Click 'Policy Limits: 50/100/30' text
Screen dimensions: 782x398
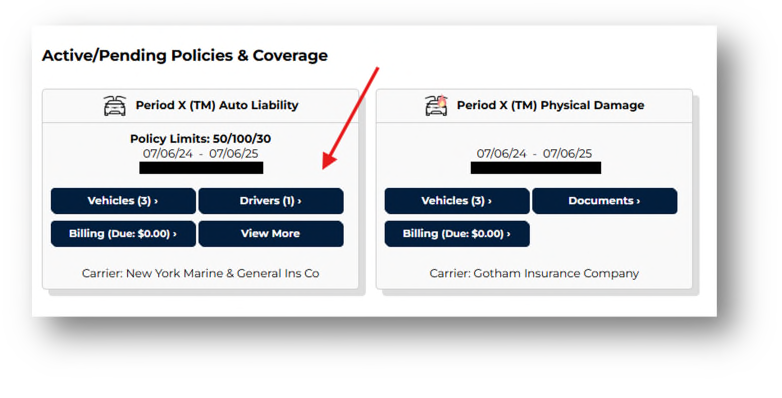point(200,139)
